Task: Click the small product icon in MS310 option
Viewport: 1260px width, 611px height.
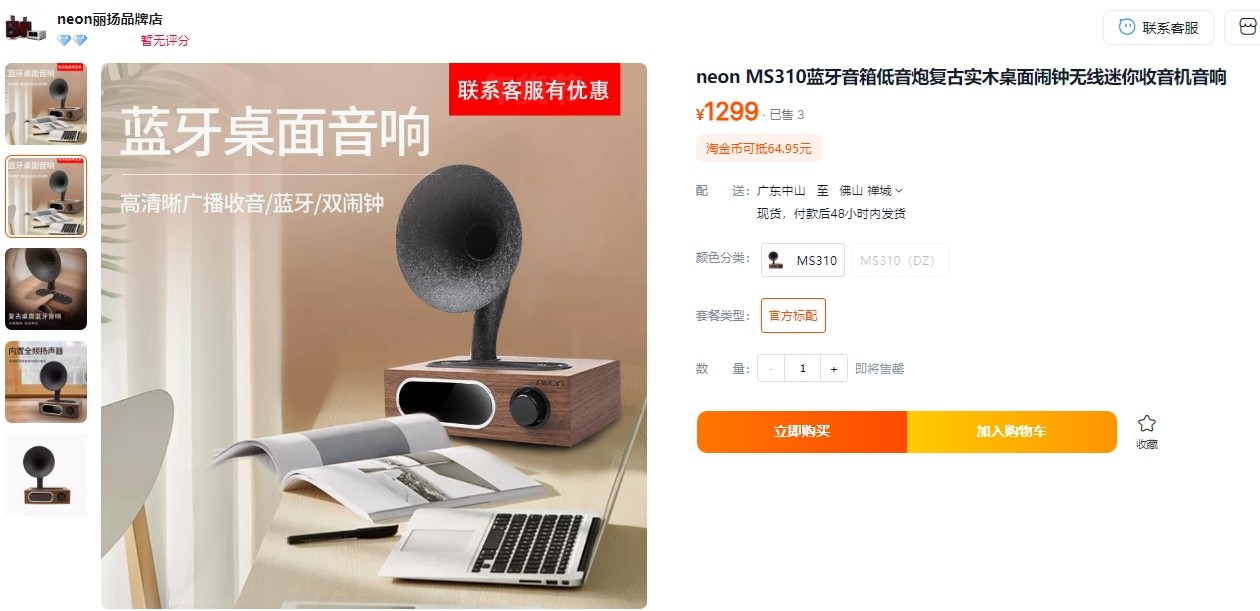Action: pos(776,260)
